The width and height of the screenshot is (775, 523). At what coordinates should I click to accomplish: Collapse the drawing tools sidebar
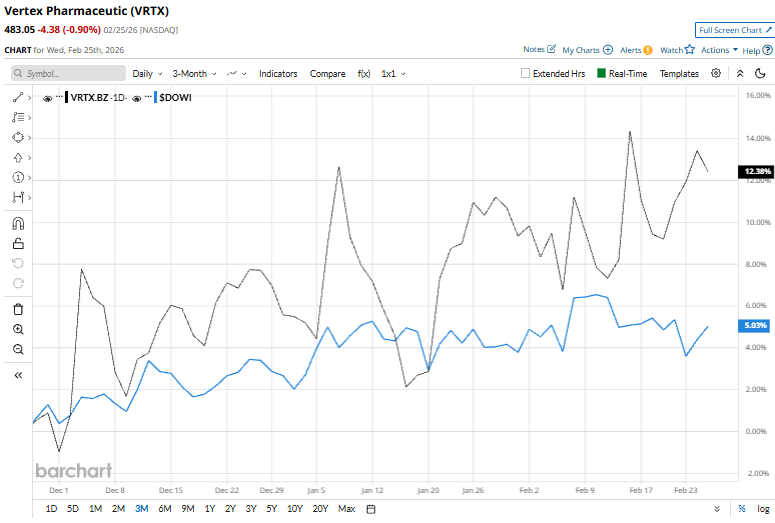pos(18,375)
